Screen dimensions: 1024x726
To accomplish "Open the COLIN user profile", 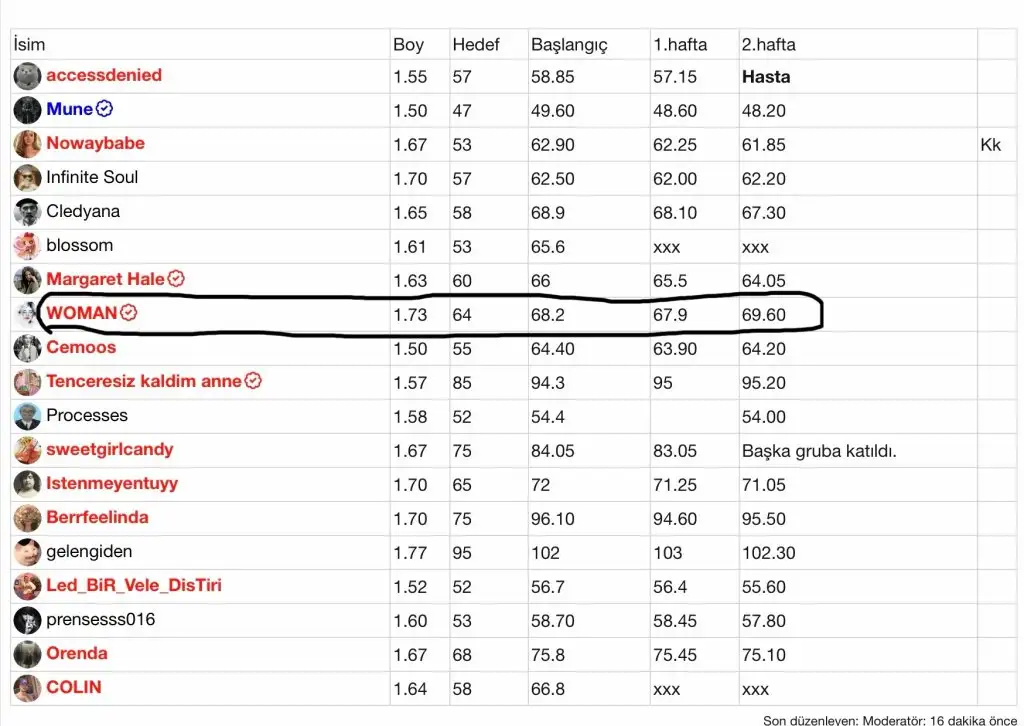I will click(74, 687).
